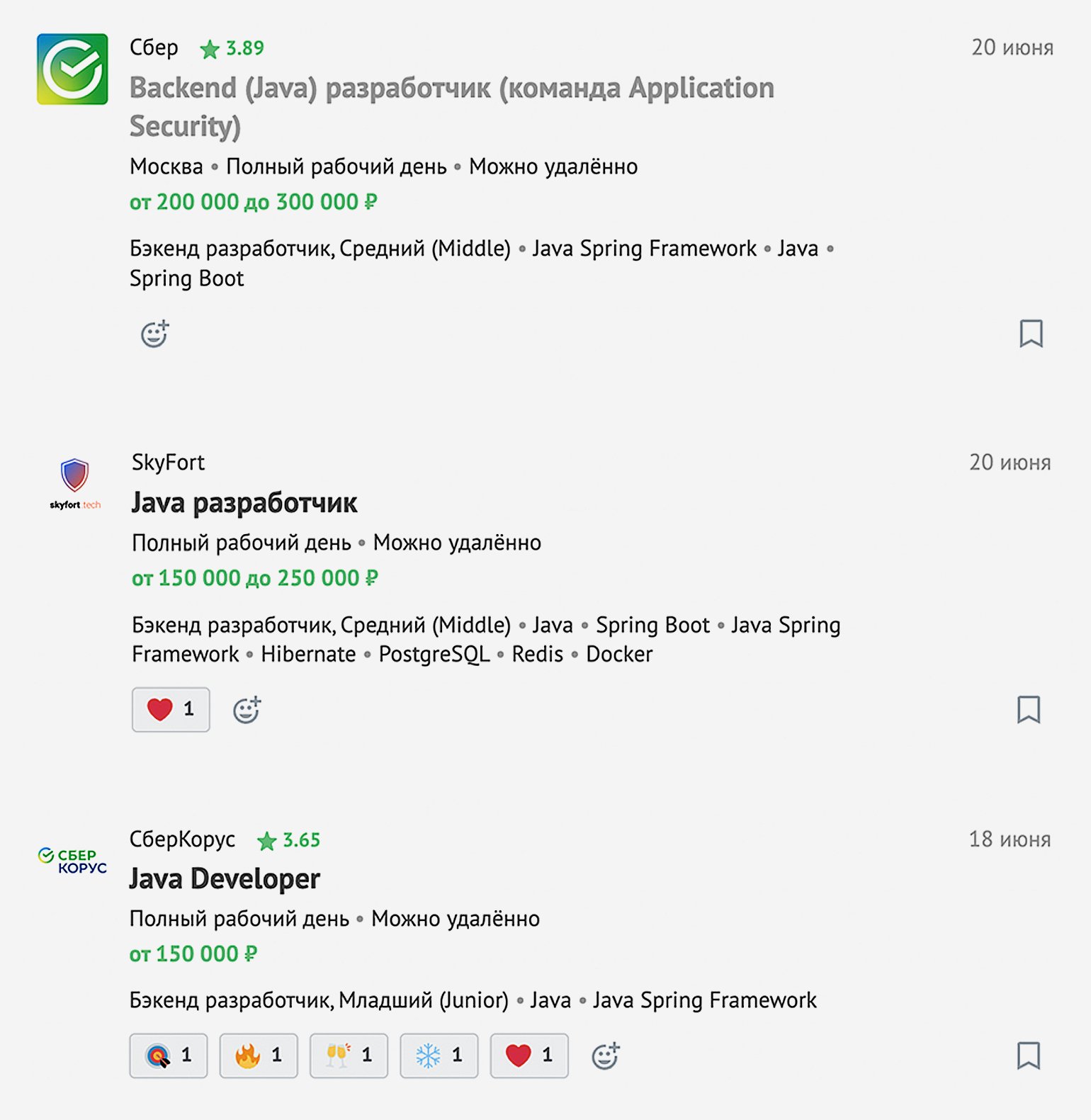The width and height of the screenshot is (1091, 1120).
Task: Toggle fire reaction on СберКорус vacancy
Action: pos(259,1056)
